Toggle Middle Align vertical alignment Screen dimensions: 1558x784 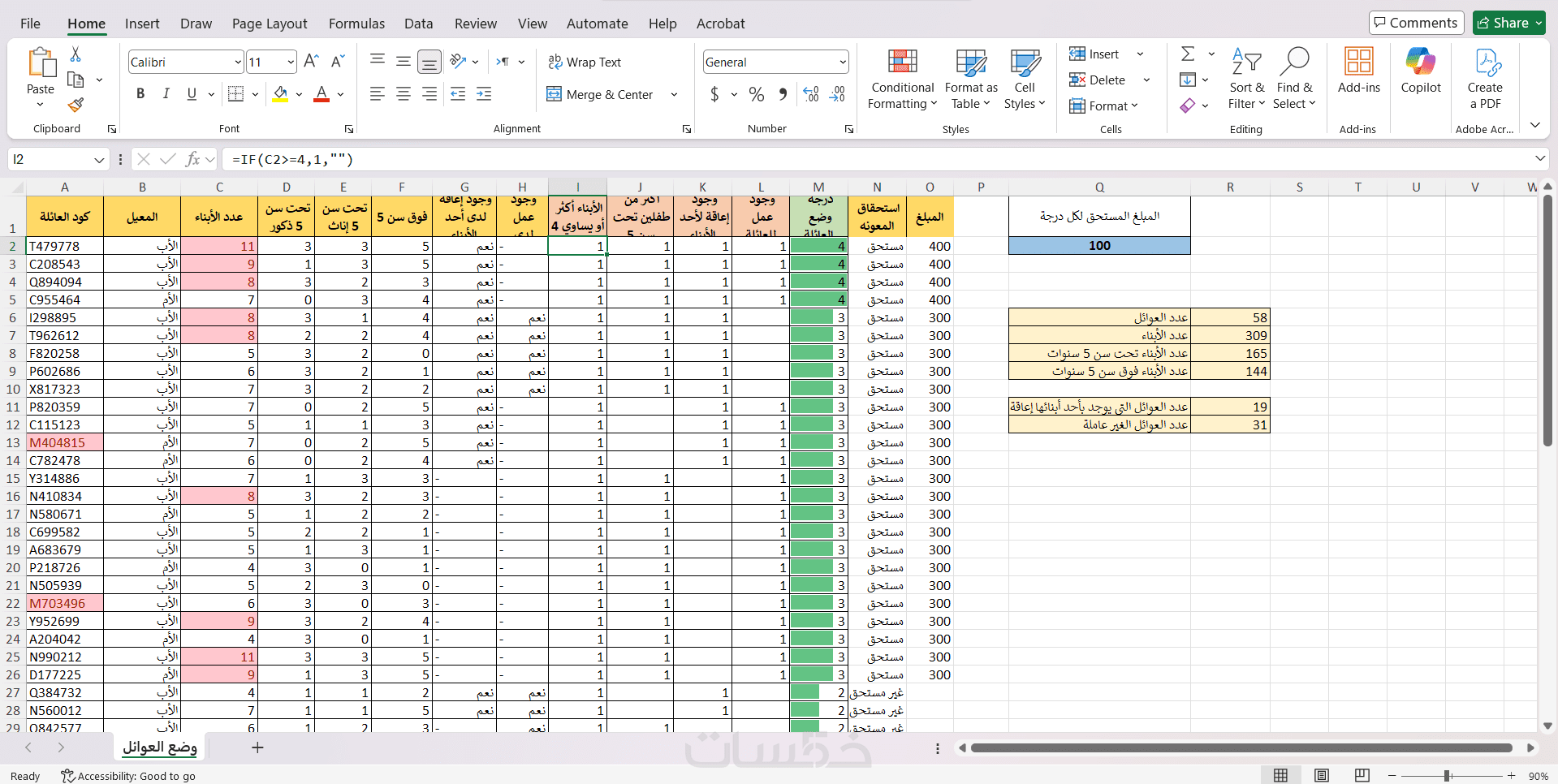(404, 61)
